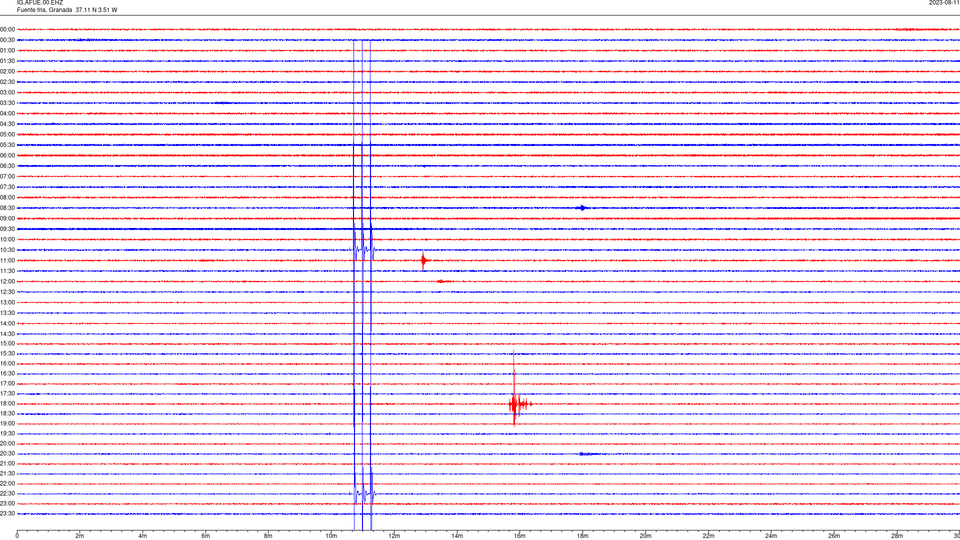Click the 22m axis label
Image resolution: width=960 pixels, height=540 pixels.
(708, 536)
